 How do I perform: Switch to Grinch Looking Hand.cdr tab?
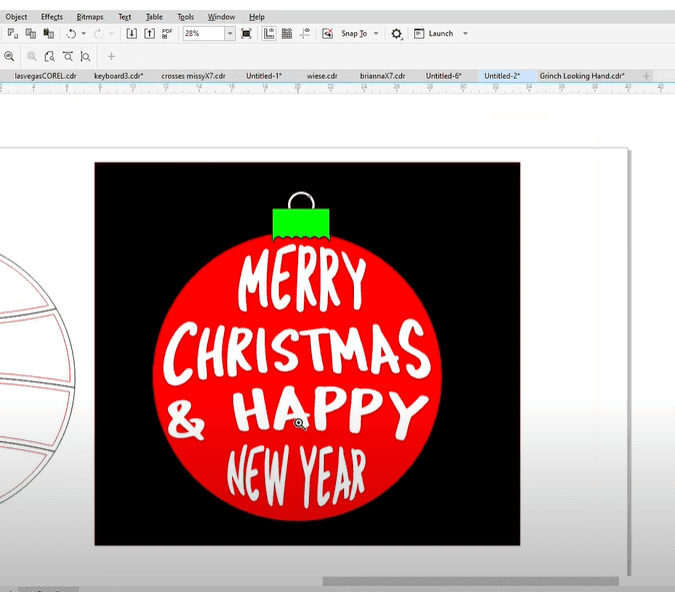pos(582,76)
